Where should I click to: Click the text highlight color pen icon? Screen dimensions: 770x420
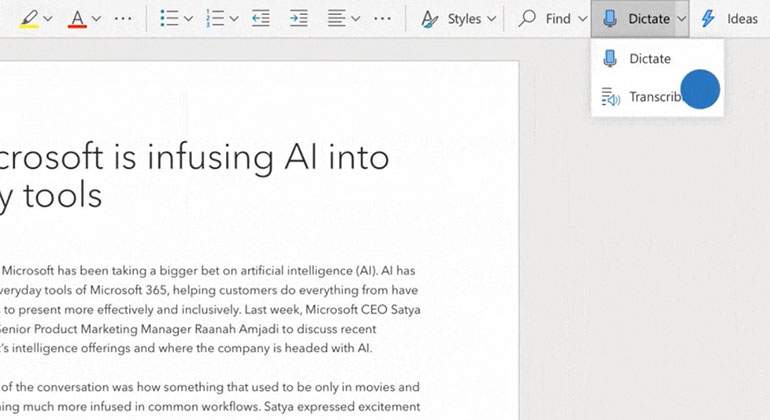tap(29, 19)
